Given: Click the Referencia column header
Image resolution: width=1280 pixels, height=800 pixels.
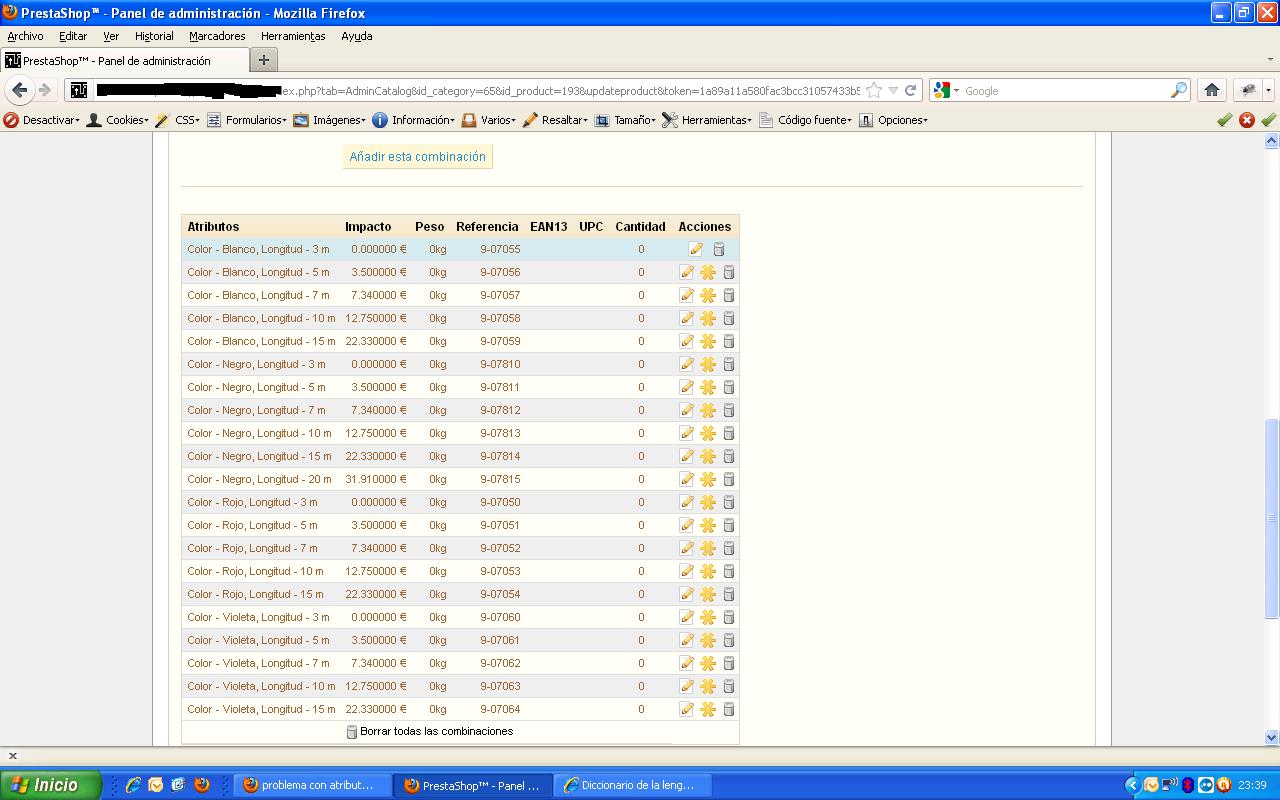Looking at the screenshot, I should 487,227.
